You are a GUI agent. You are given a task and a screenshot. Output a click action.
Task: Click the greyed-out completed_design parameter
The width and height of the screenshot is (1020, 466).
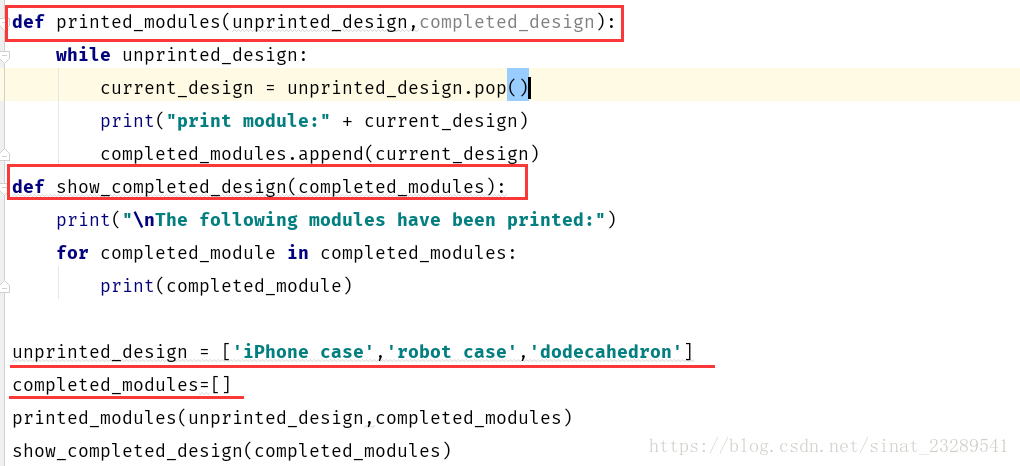coord(507,22)
